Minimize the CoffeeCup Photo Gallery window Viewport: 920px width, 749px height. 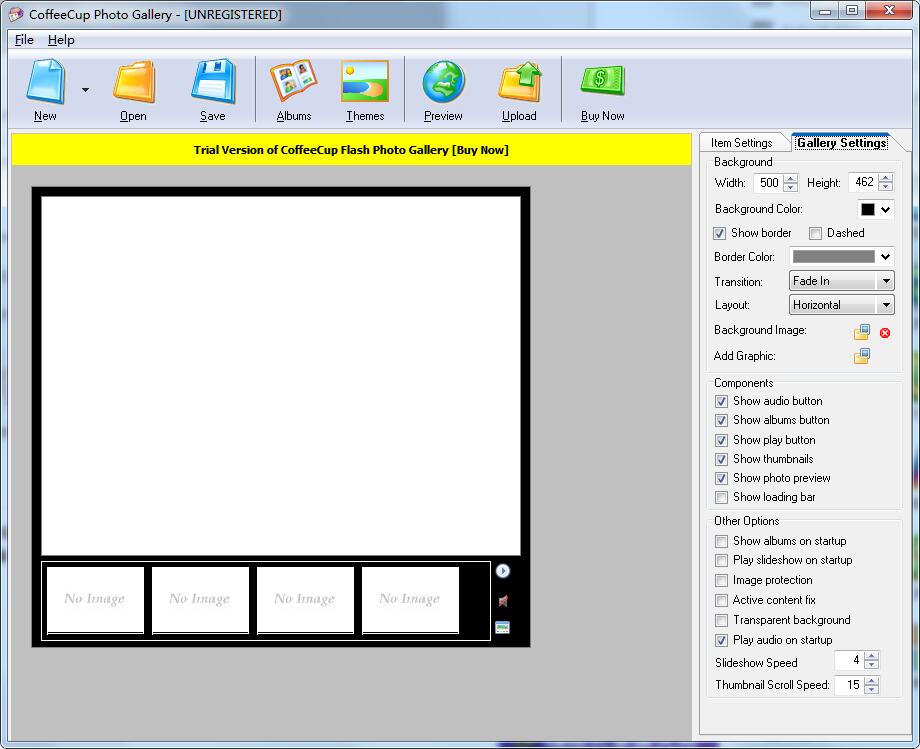[x=825, y=11]
